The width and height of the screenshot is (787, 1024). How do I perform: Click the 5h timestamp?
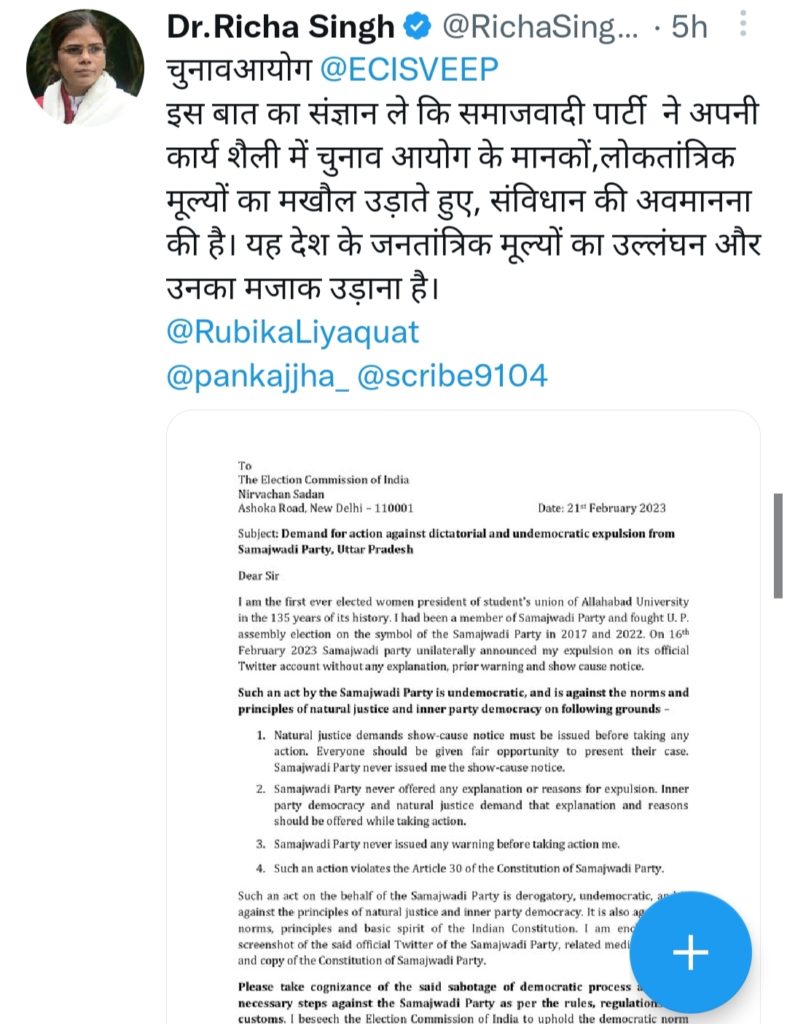[x=690, y=27]
